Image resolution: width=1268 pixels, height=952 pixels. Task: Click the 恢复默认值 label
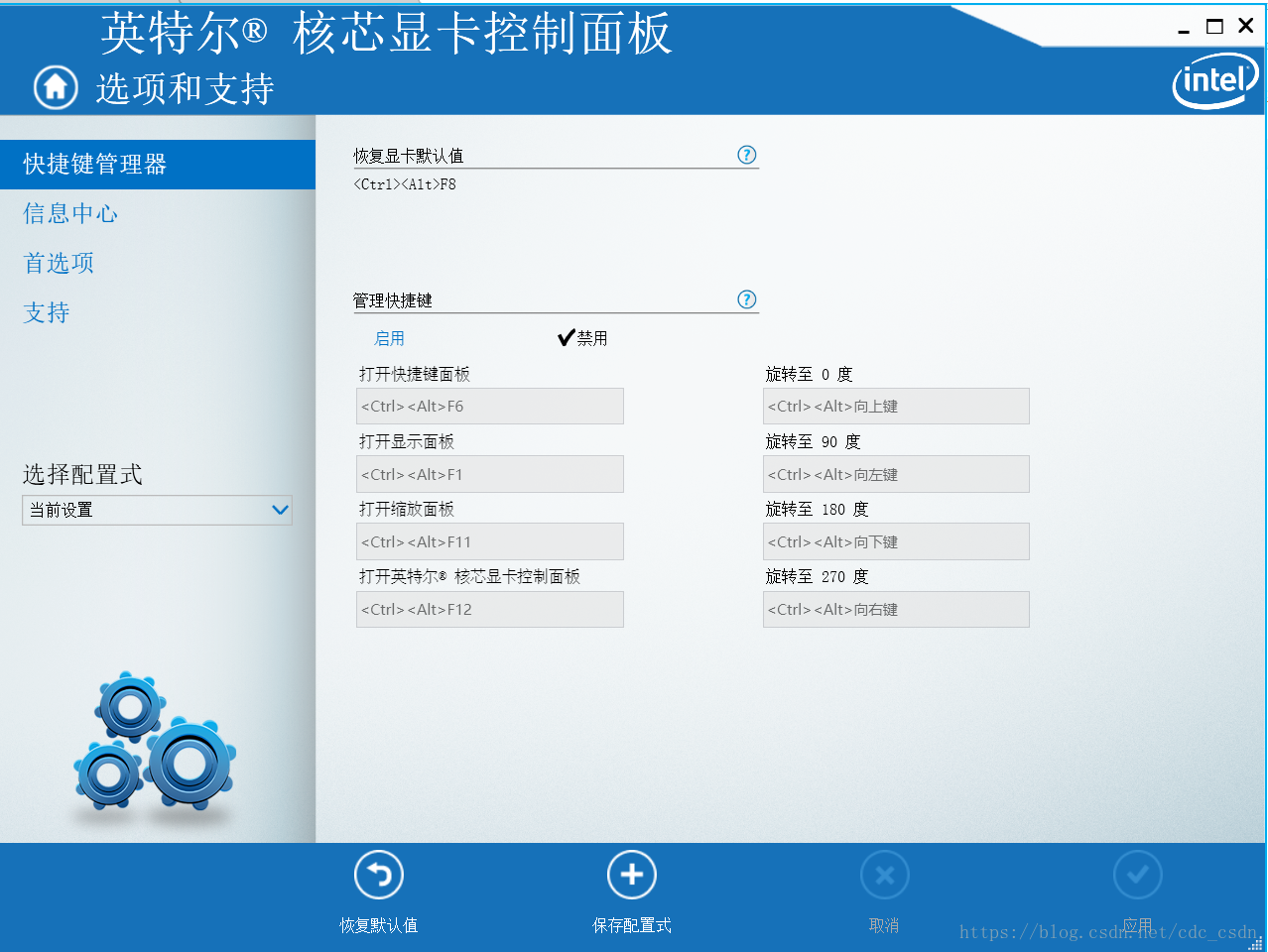pos(379,925)
